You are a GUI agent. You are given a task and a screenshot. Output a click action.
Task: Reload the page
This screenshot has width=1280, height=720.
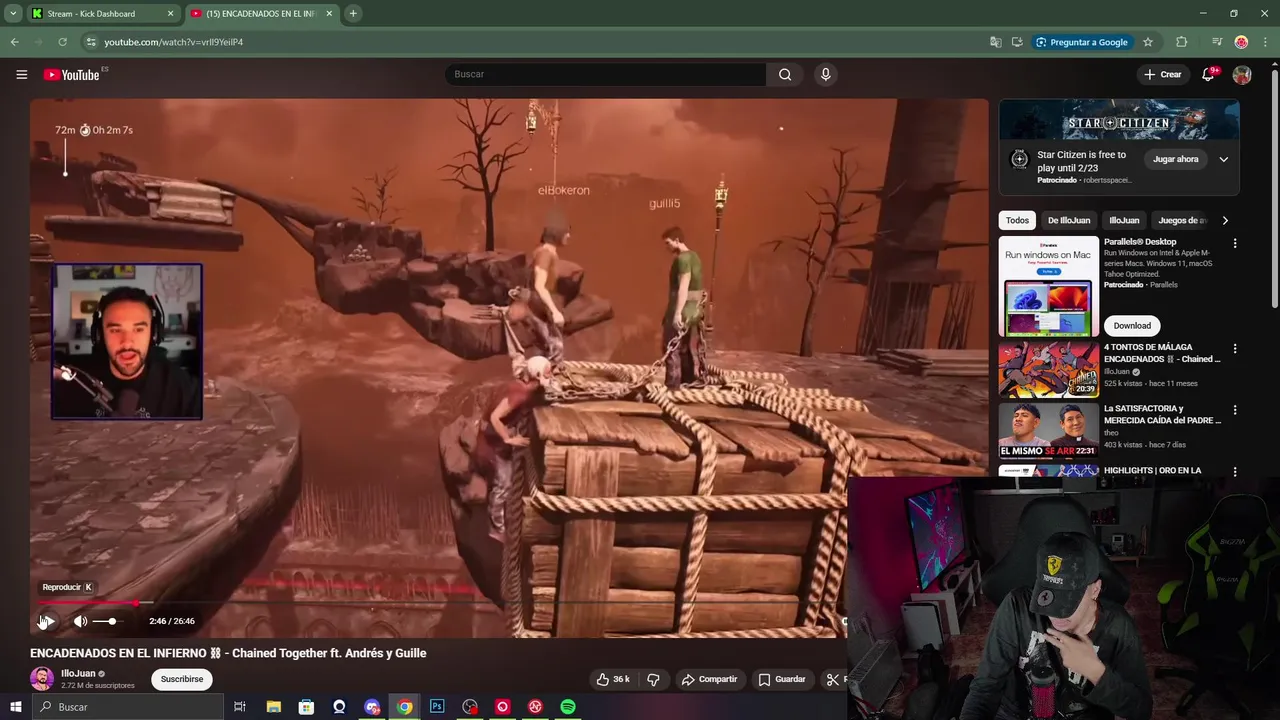[62, 42]
